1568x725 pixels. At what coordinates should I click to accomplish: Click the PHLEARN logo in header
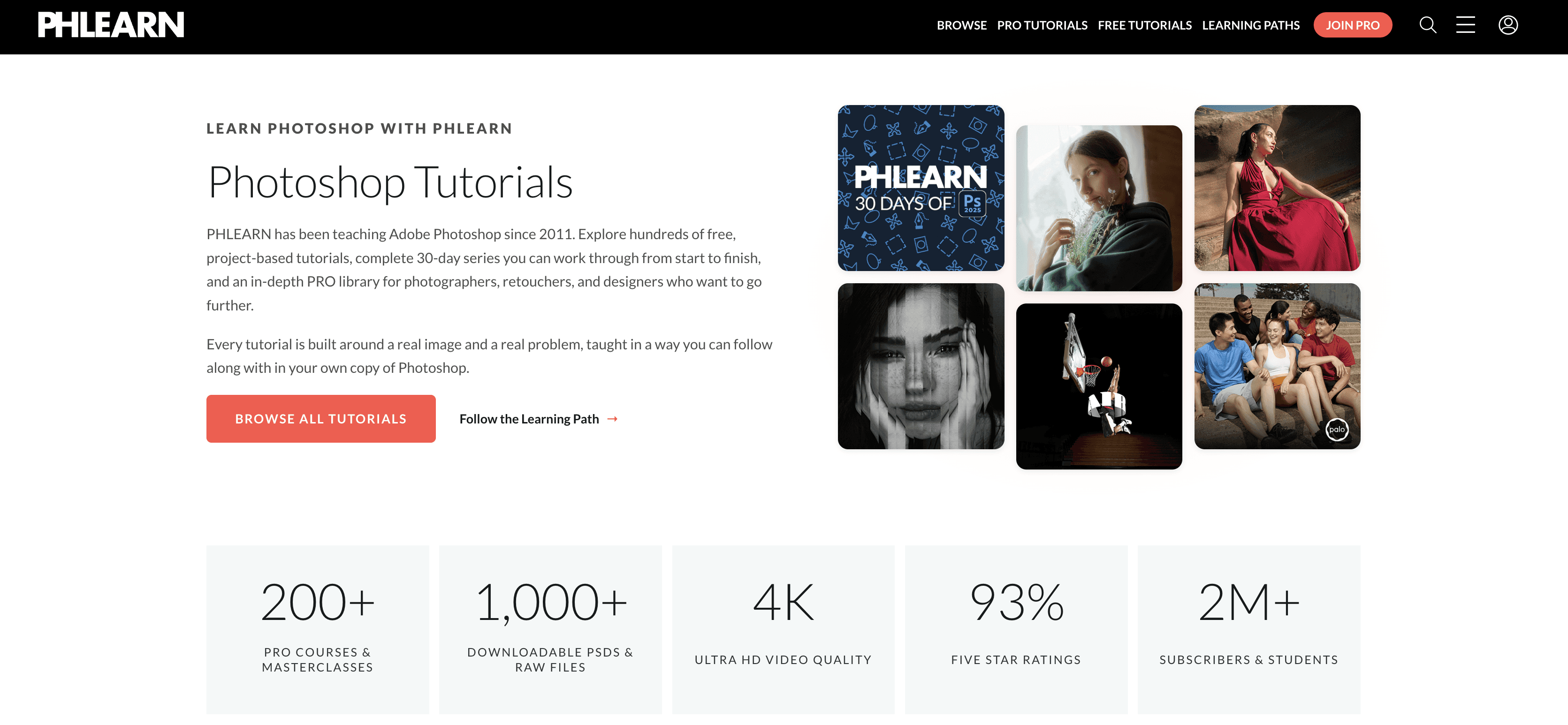pos(111,25)
